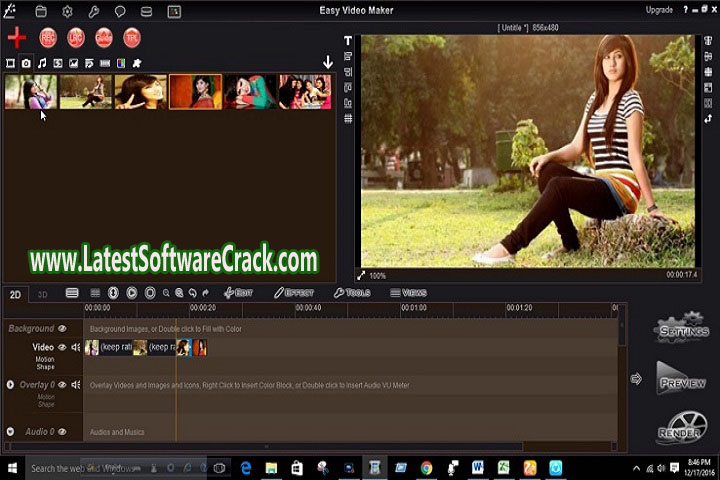Expand the Overlay 0 track arrow
This screenshot has height=480, width=720.
click(10, 384)
